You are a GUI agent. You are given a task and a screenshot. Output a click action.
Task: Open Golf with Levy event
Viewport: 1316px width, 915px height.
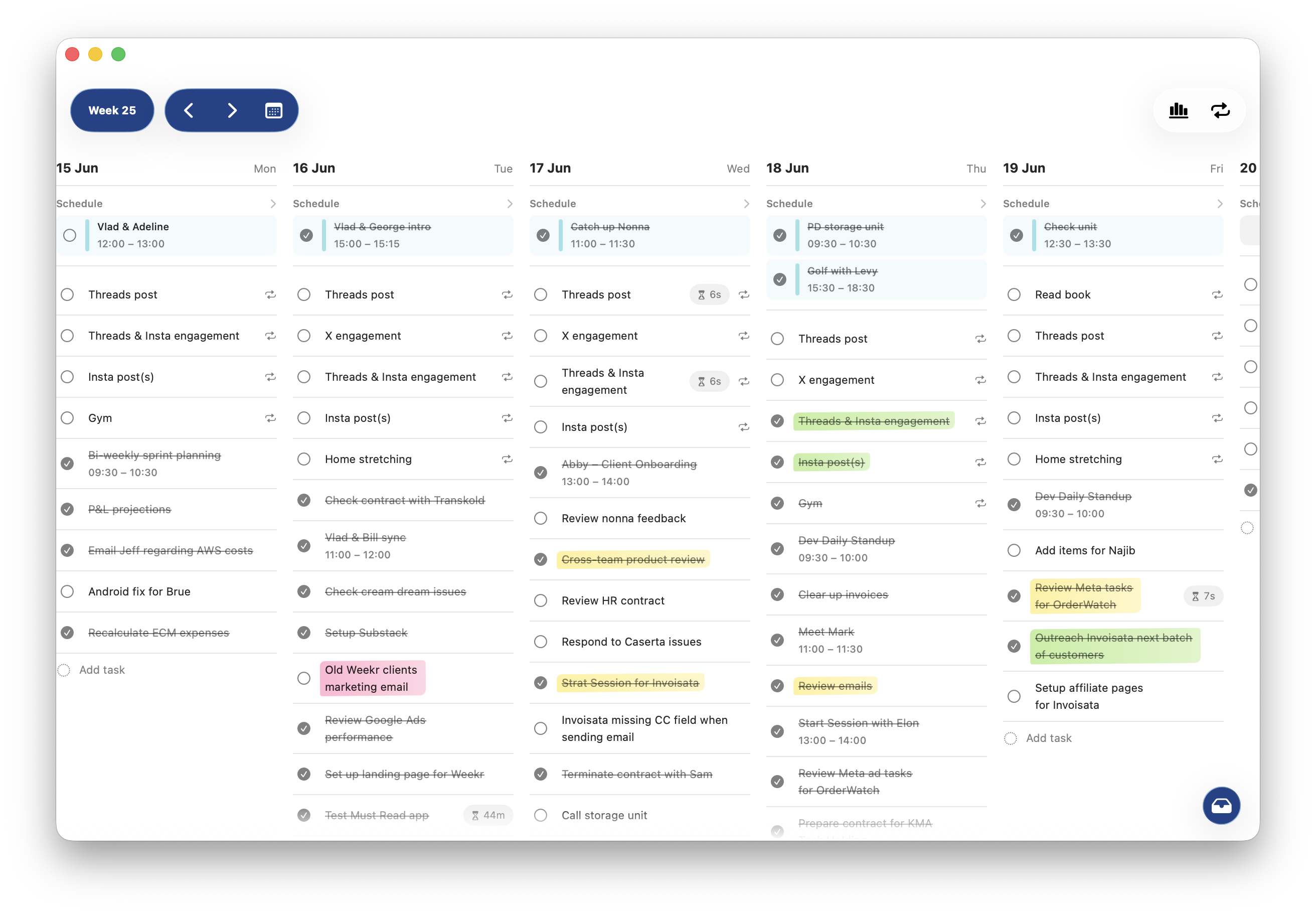[876, 279]
